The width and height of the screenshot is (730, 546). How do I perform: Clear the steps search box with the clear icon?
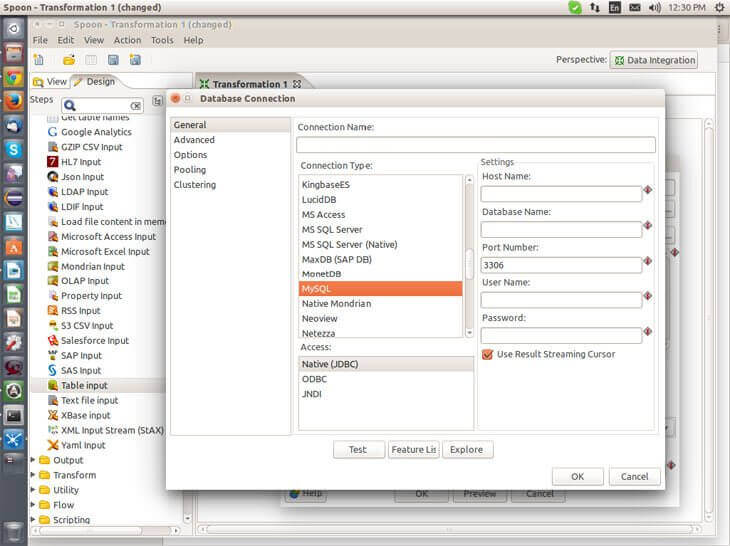pos(135,106)
